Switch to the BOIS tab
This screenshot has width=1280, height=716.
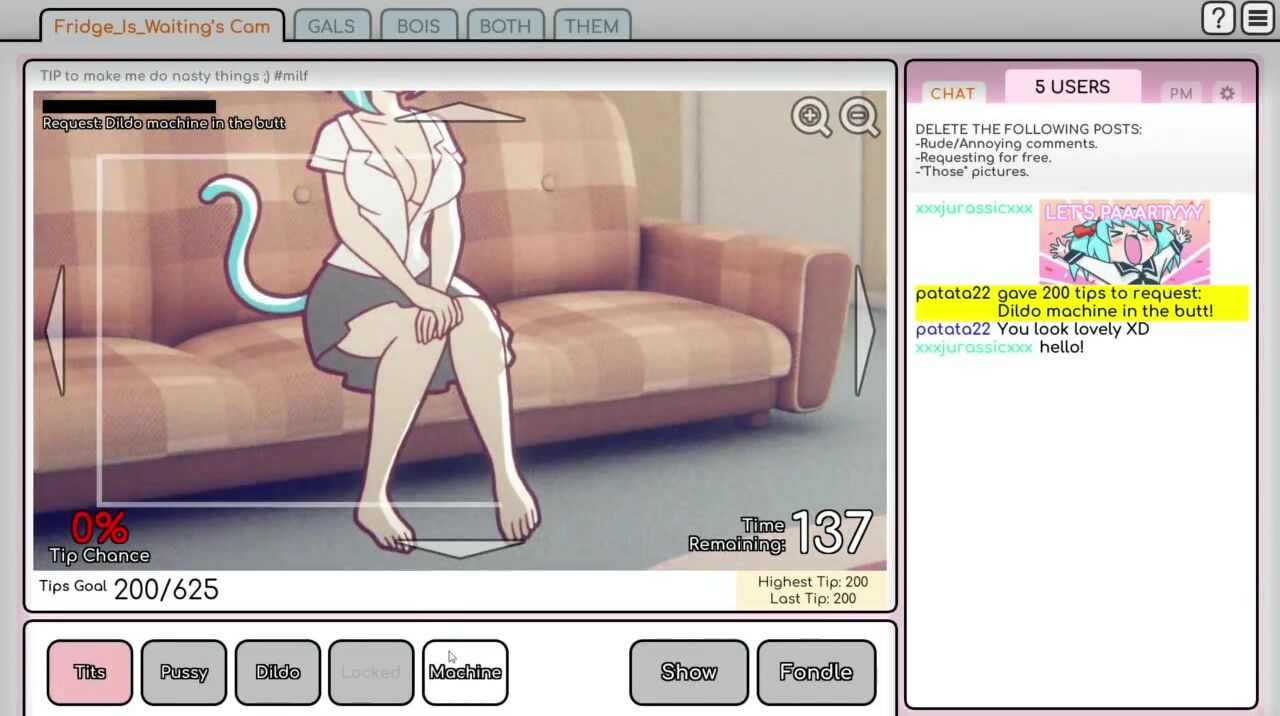click(x=418, y=26)
